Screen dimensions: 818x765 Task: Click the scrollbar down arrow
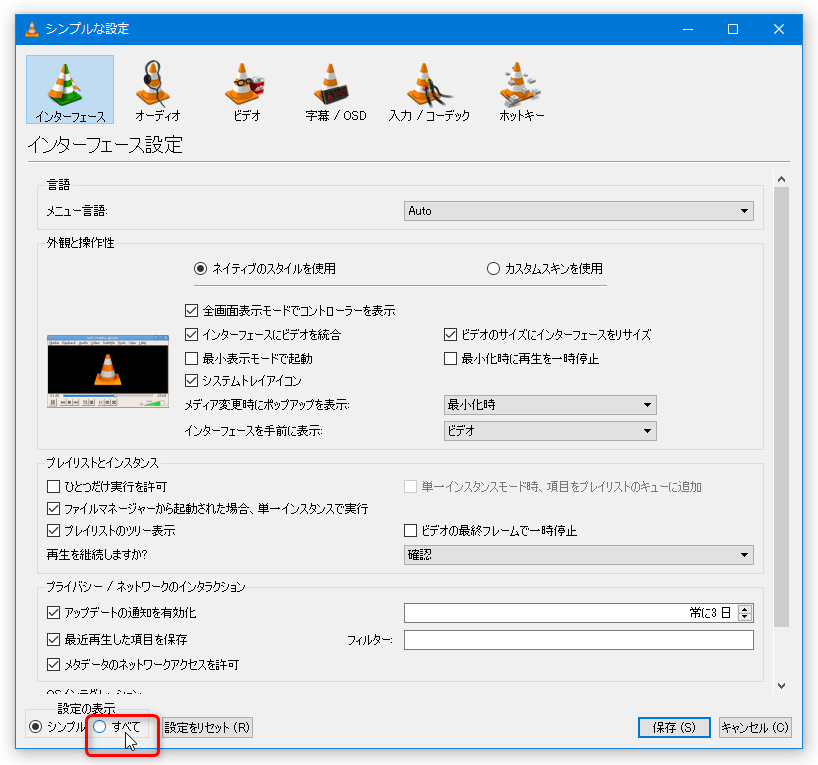point(781,686)
